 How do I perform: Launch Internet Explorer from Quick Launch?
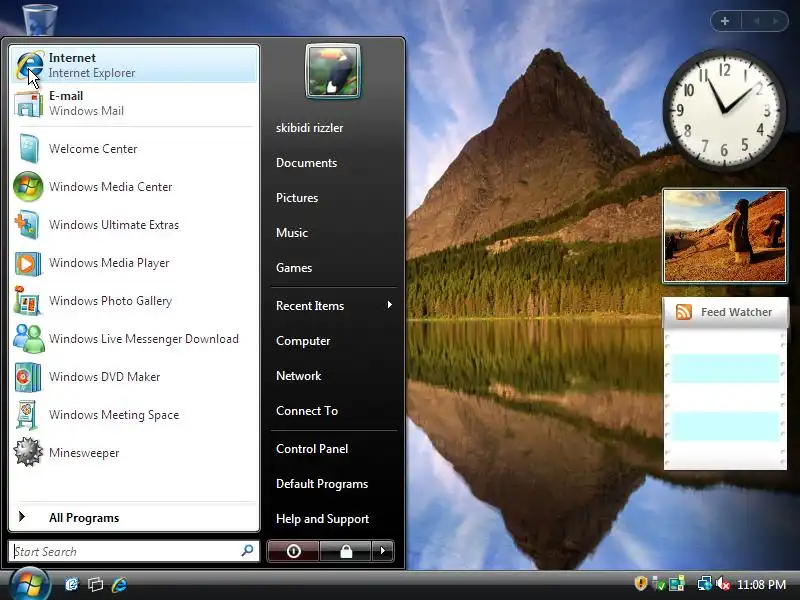tap(119, 584)
